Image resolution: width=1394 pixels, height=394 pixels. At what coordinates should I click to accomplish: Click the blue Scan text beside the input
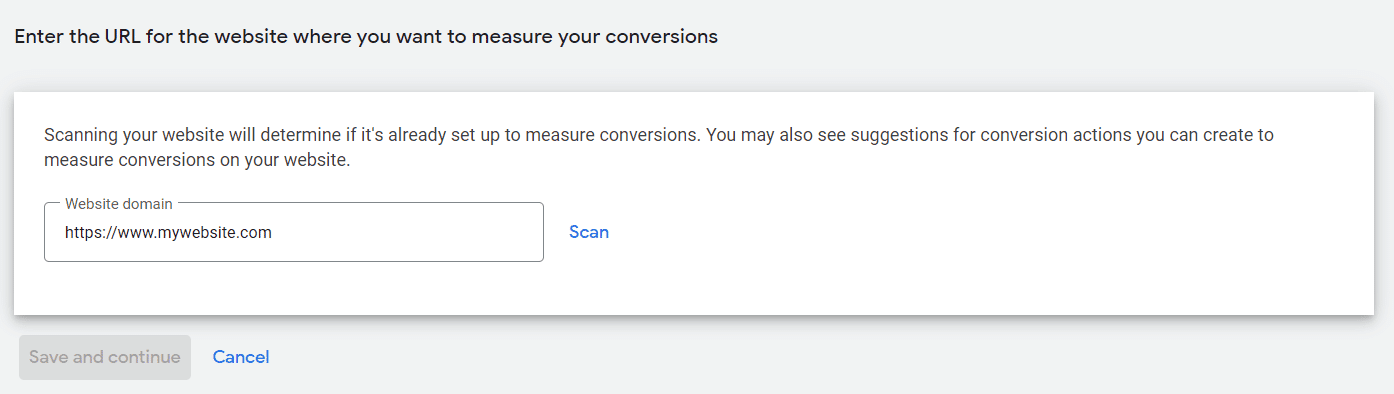[x=588, y=232]
